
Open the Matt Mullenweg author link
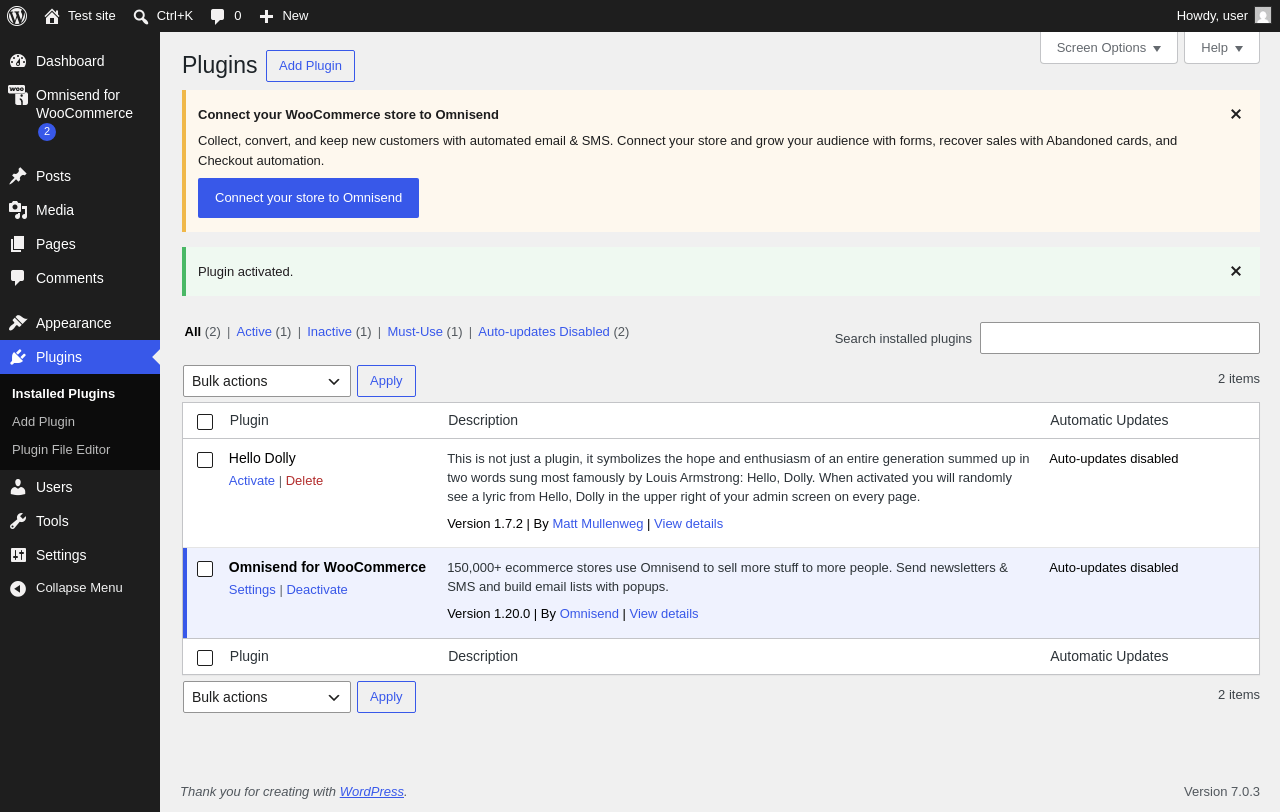click(x=598, y=523)
